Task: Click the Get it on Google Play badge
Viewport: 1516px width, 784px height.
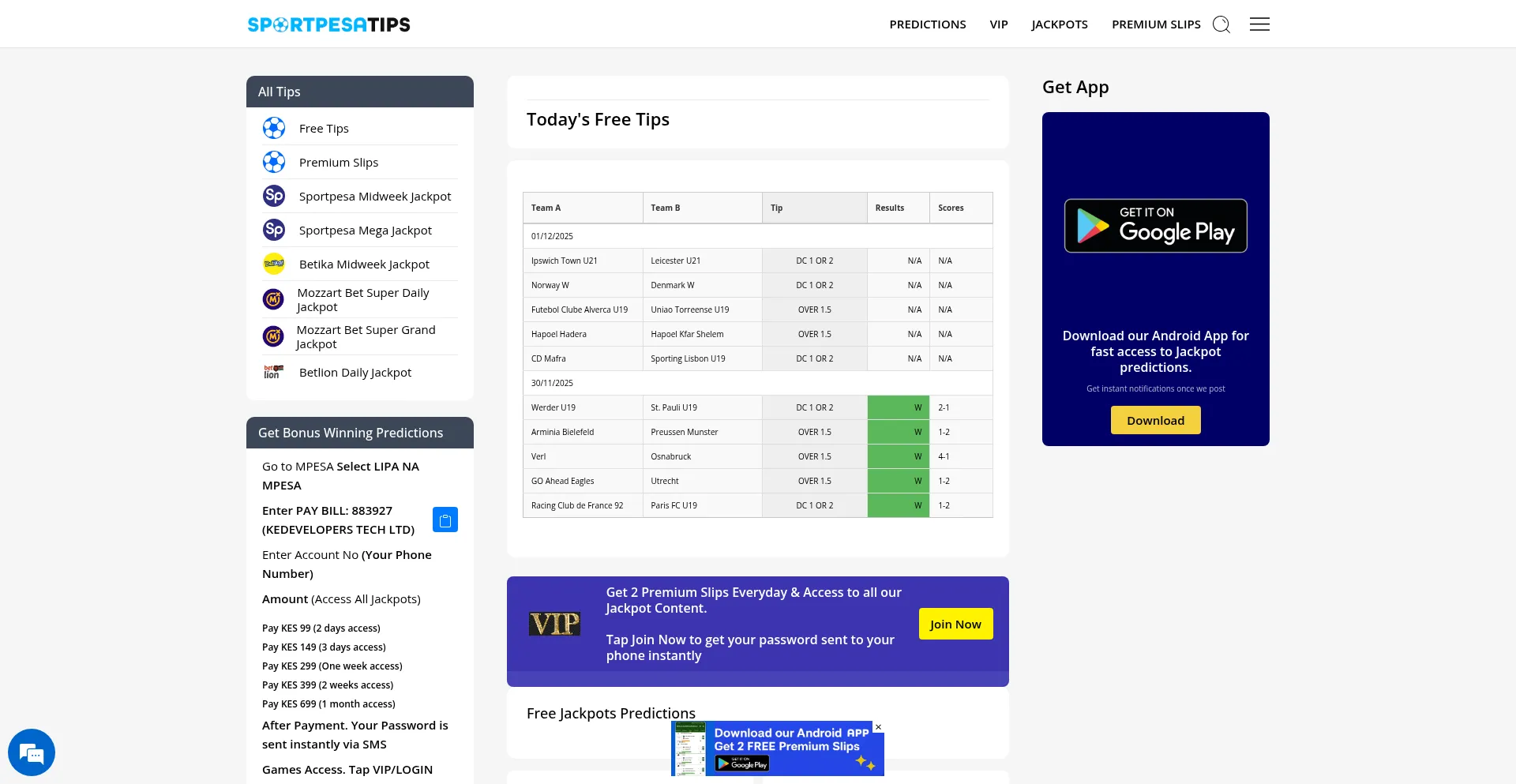Action: point(1155,226)
